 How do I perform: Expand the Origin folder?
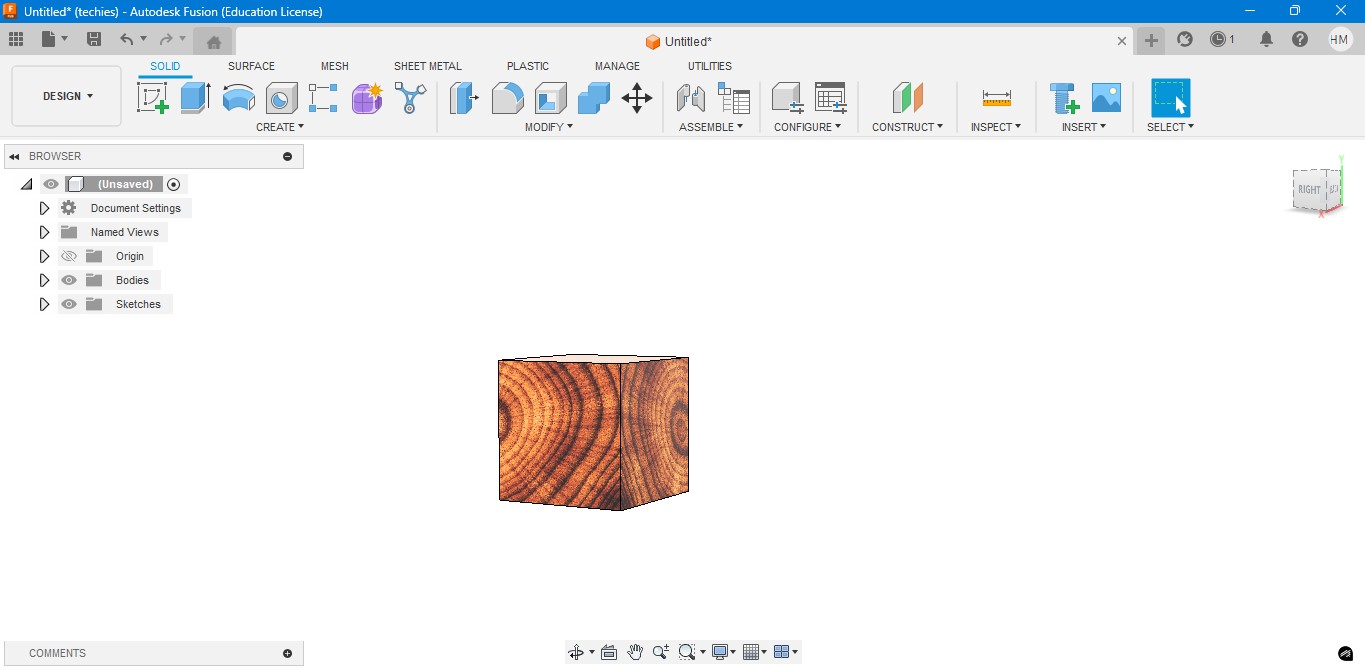coord(44,256)
